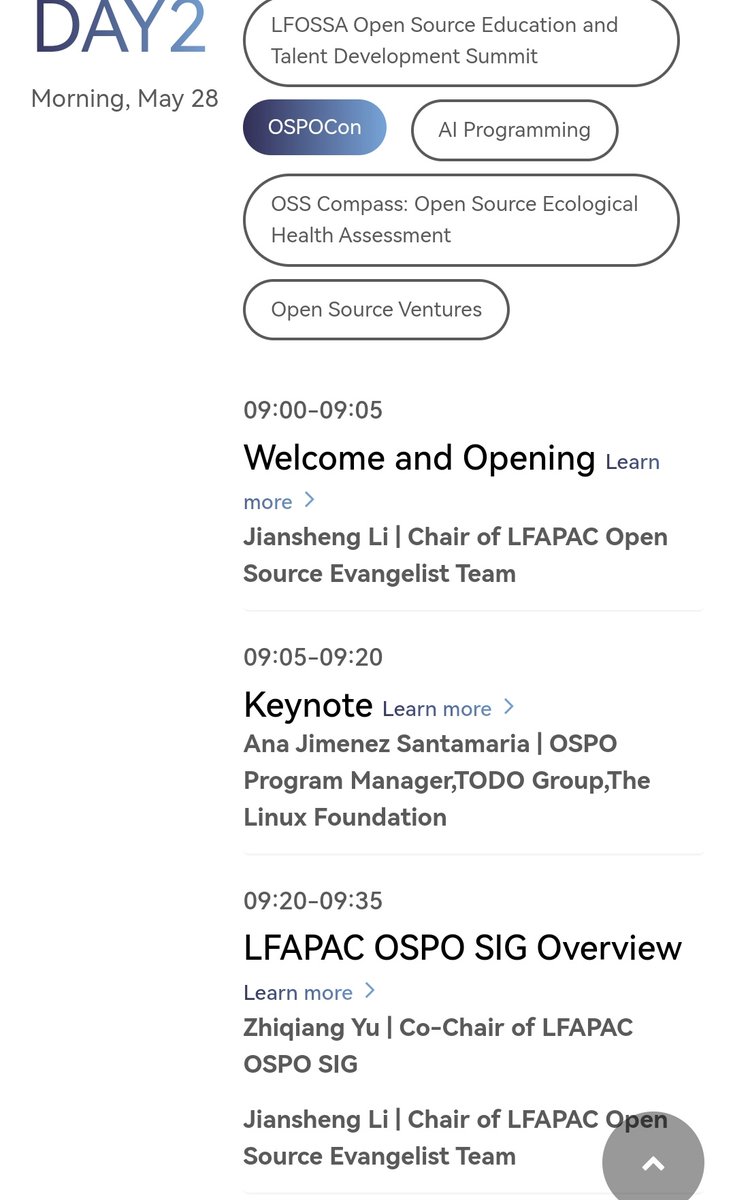This screenshot has height=1200, width=733.
Task: Select the OSPOCon tab
Action: (314, 127)
